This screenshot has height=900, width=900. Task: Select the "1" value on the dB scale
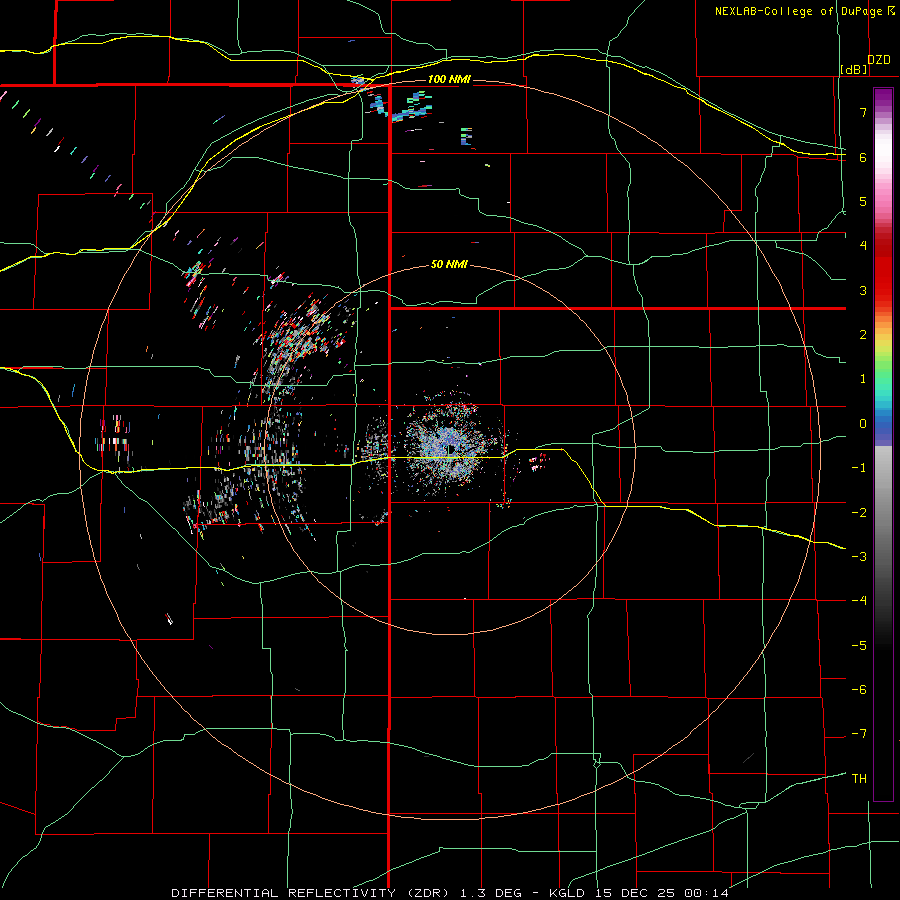coord(863,379)
